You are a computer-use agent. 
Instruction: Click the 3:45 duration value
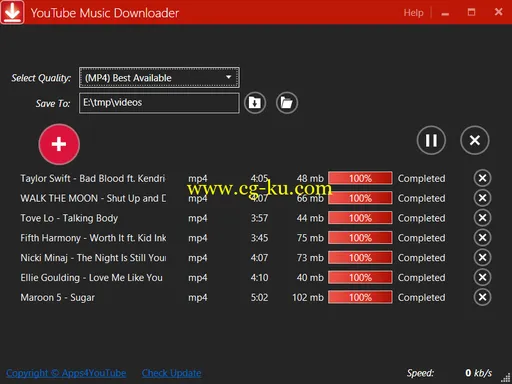pos(259,238)
